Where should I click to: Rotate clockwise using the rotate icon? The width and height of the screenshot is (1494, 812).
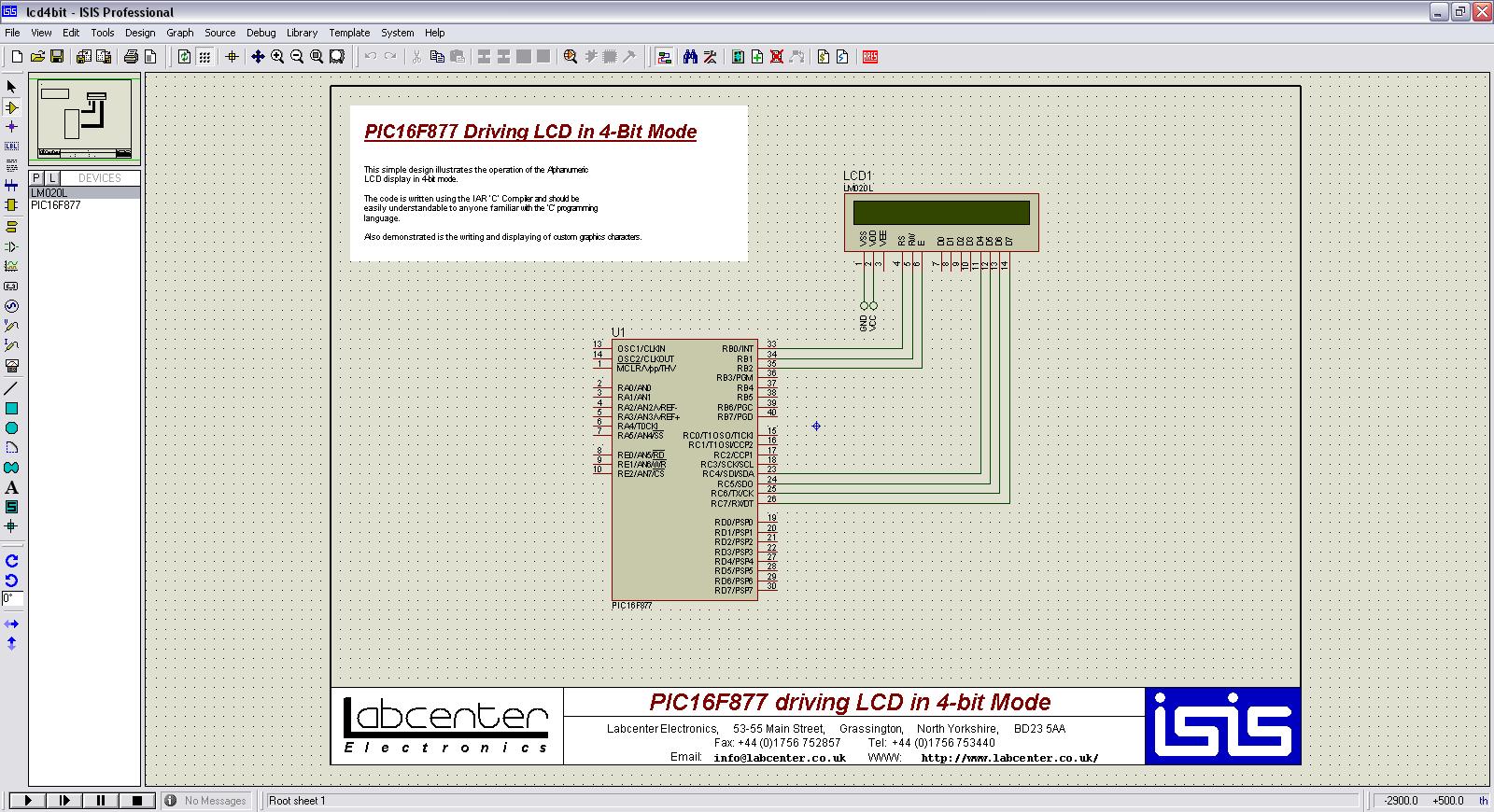coord(11,561)
